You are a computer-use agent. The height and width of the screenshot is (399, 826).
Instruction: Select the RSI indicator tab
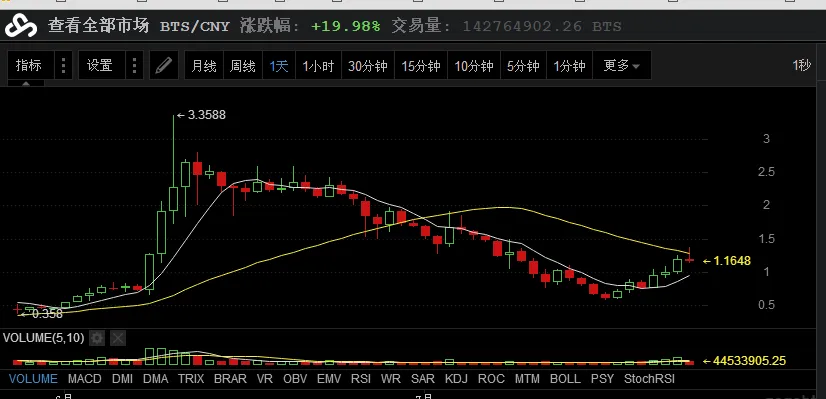pyautogui.click(x=361, y=378)
